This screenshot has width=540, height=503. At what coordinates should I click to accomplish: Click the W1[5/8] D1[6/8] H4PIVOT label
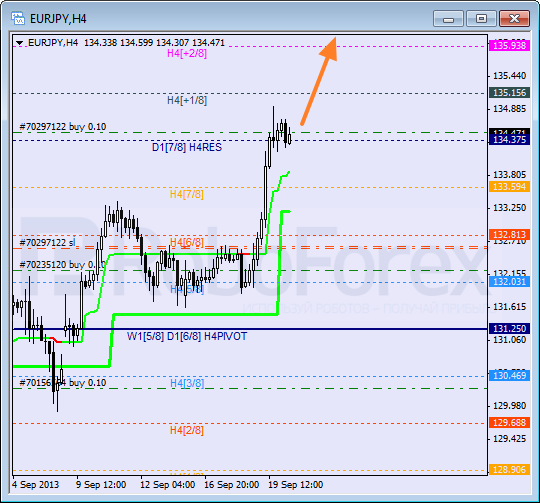coord(187,336)
